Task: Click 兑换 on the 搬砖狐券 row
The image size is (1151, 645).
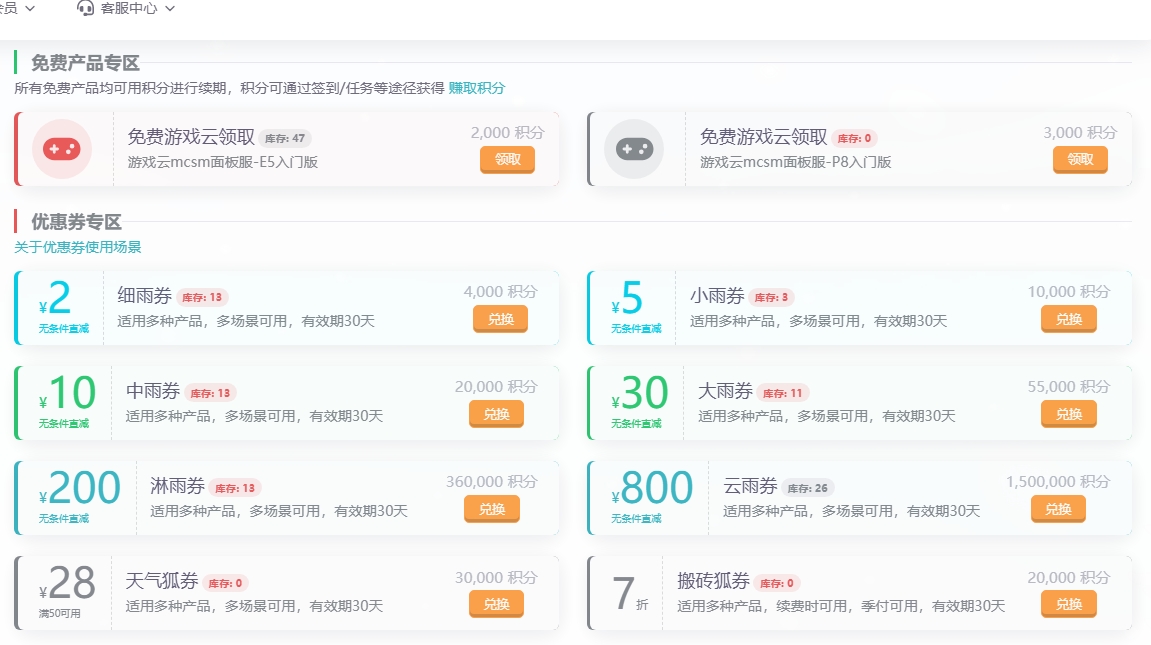Action: point(1068,604)
